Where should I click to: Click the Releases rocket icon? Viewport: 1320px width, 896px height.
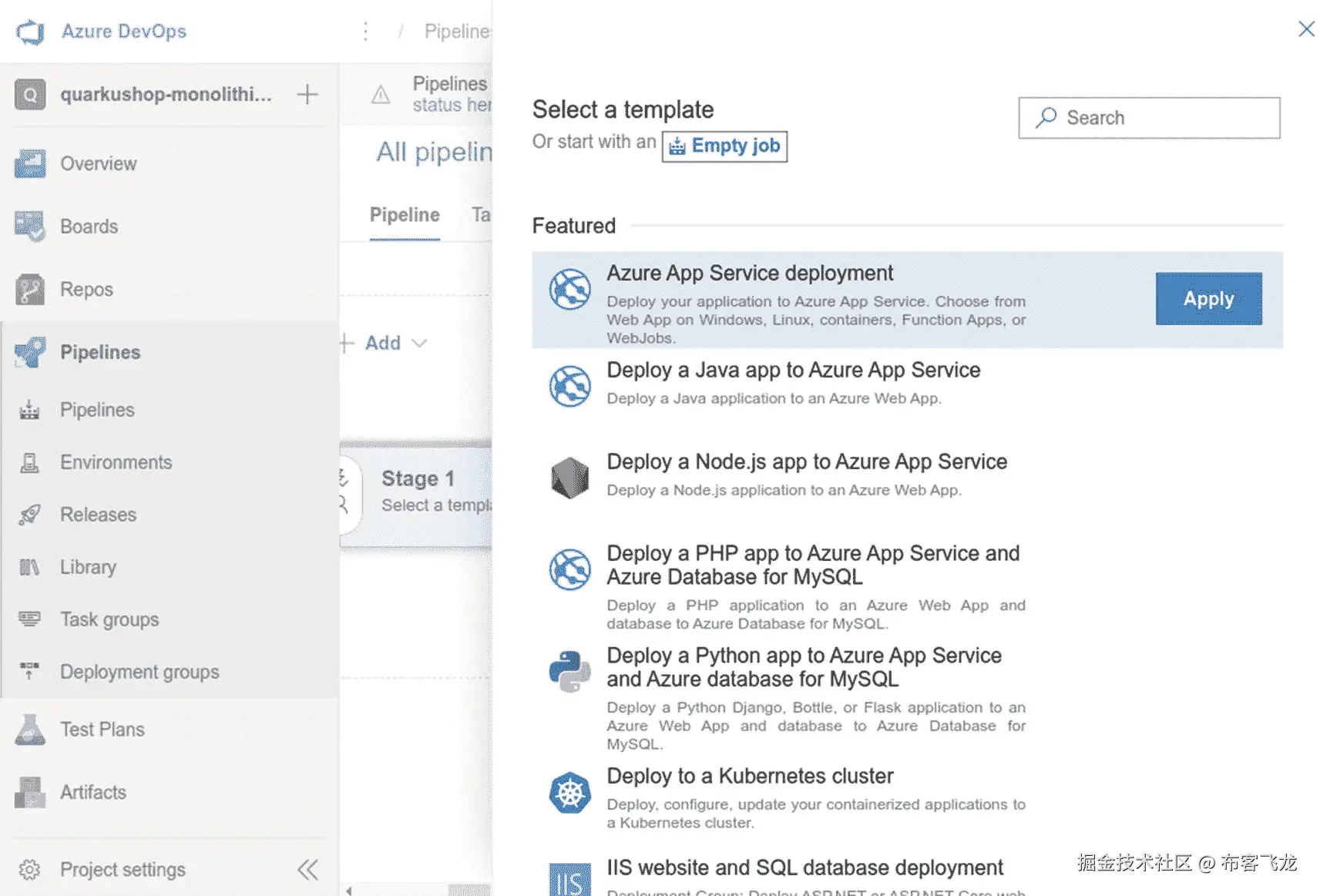click(30, 515)
